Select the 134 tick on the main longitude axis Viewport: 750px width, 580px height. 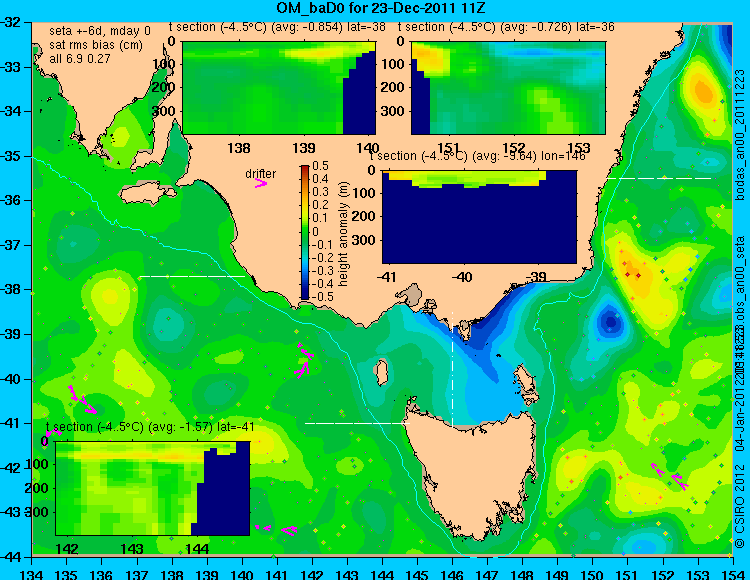32,574
